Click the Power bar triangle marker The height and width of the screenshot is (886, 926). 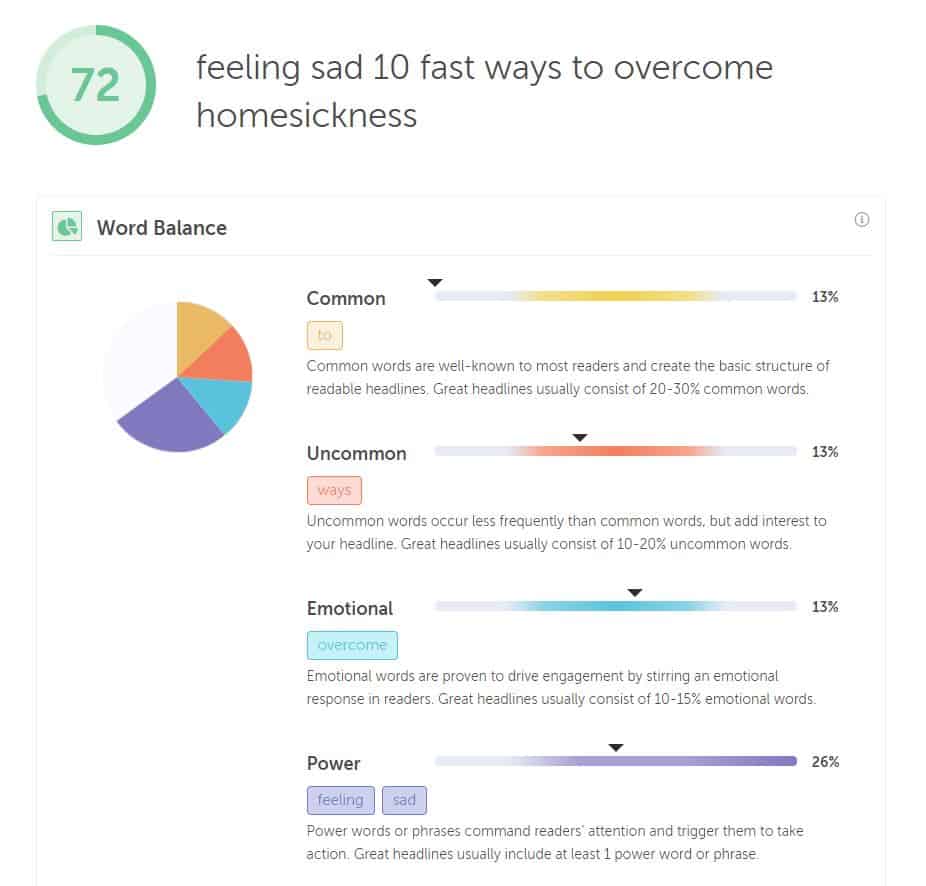click(x=616, y=748)
